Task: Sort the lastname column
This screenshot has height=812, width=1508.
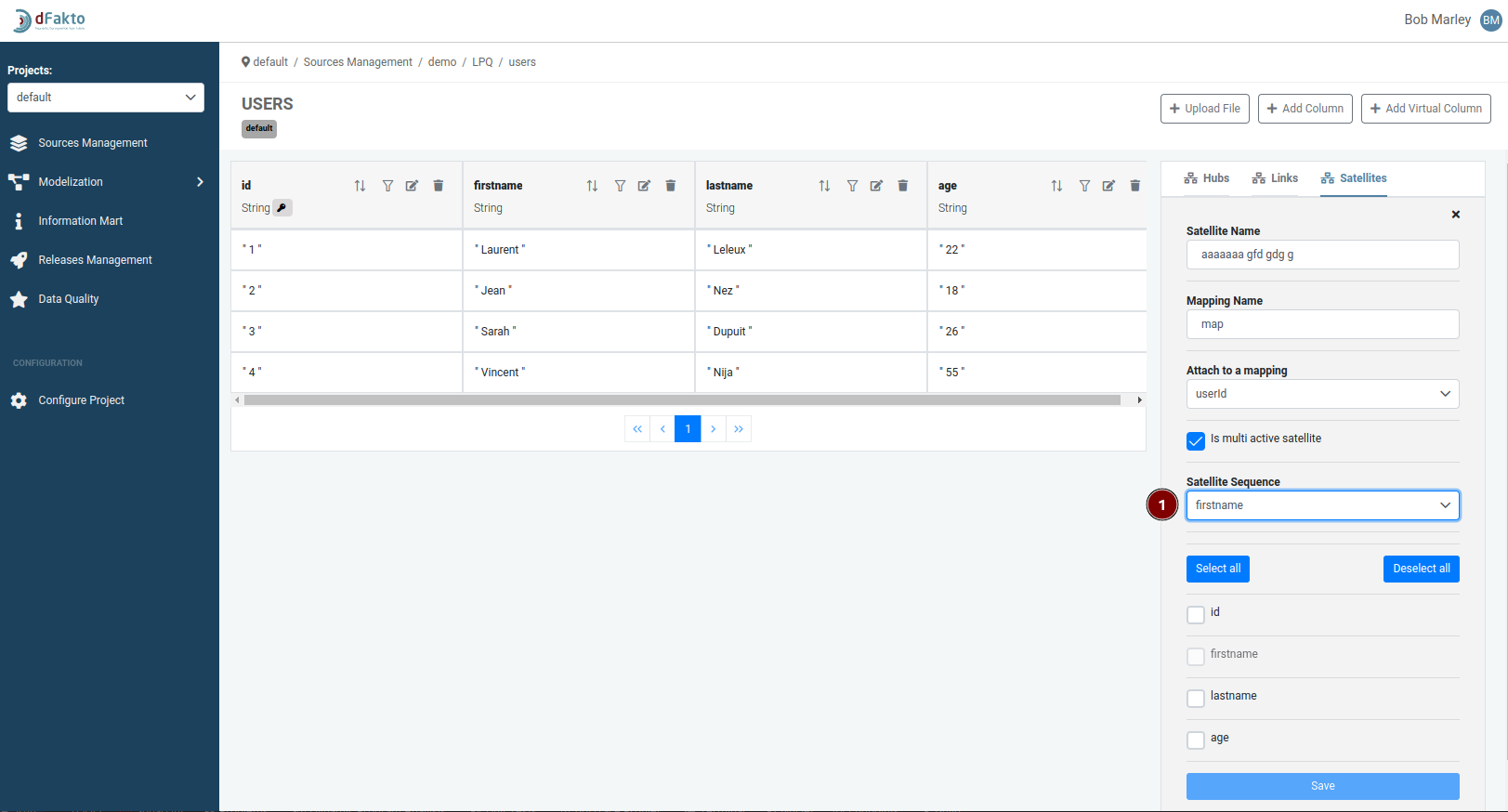Action: click(x=824, y=186)
